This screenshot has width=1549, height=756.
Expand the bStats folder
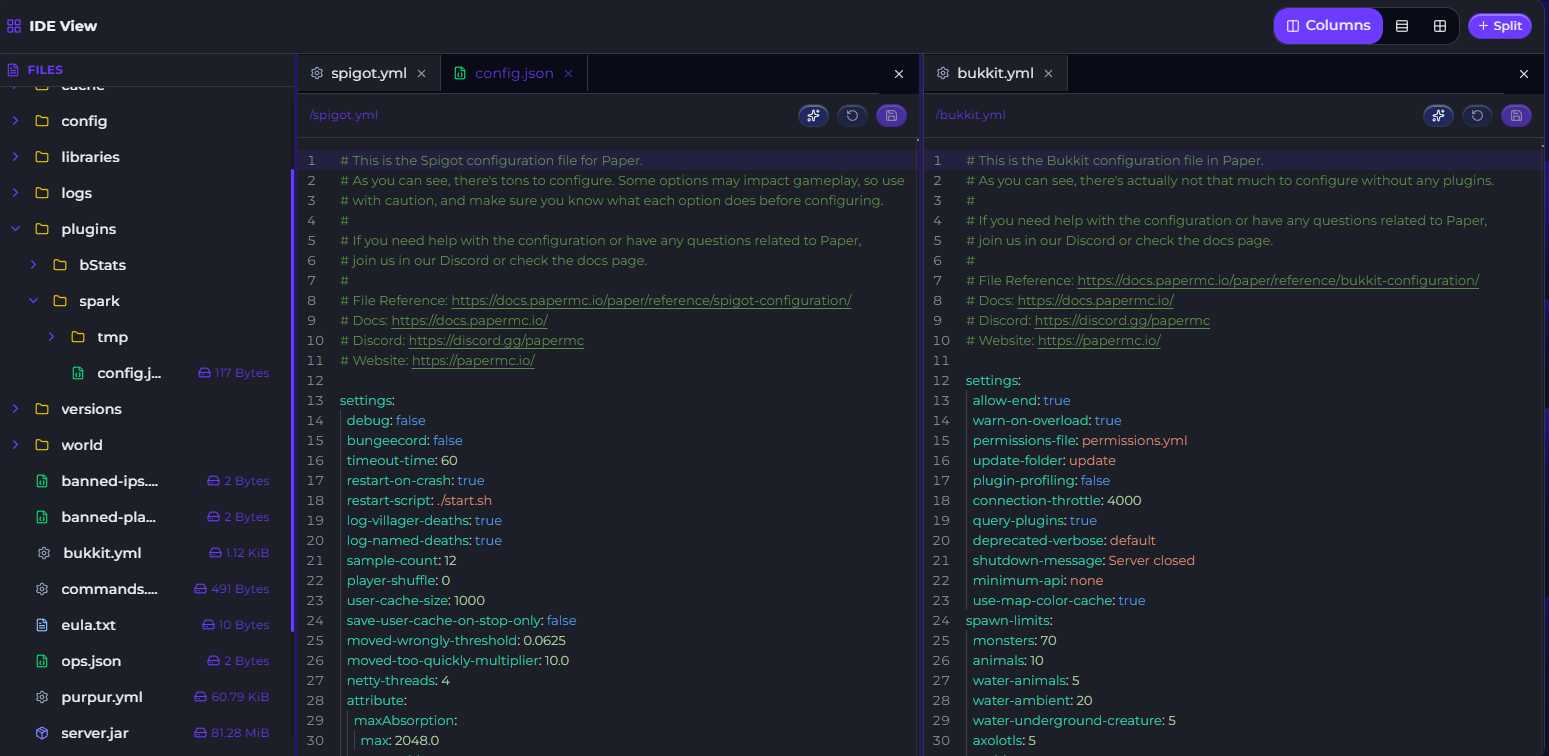(x=33, y=265)
